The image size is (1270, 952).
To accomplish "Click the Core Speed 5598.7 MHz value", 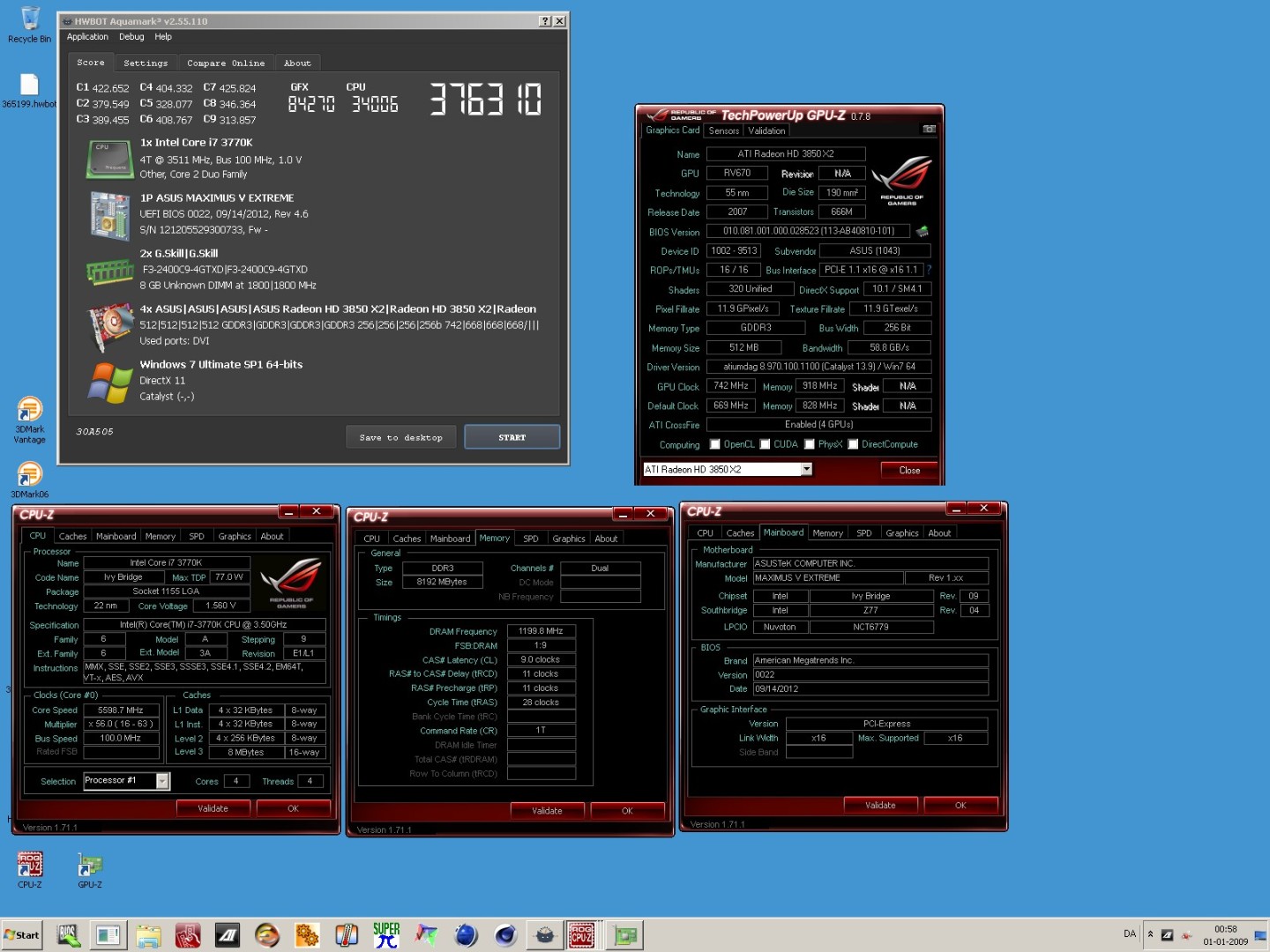I will (121, 710).
